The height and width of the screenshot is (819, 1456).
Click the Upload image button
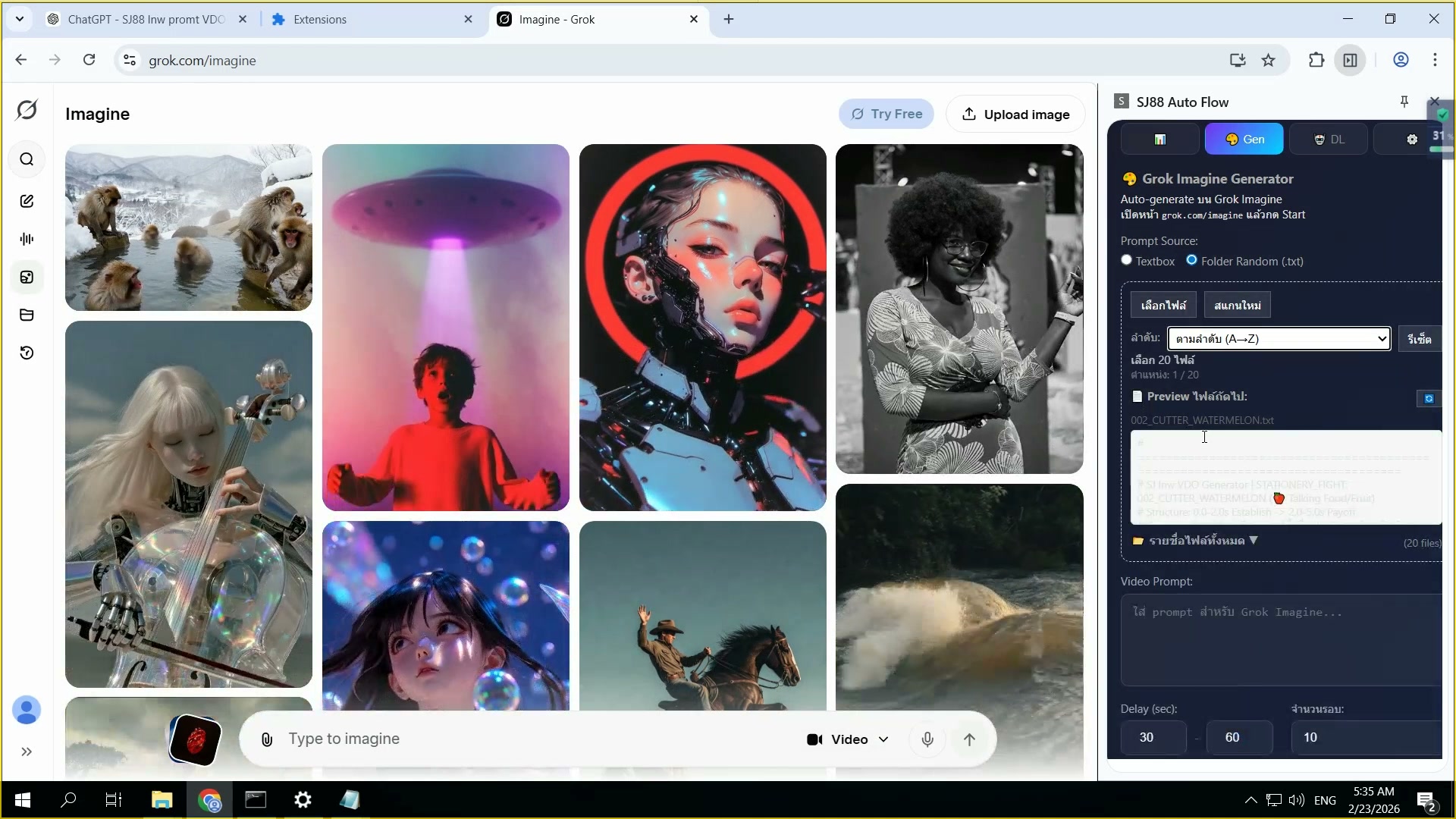click(x=1015, y=114)
